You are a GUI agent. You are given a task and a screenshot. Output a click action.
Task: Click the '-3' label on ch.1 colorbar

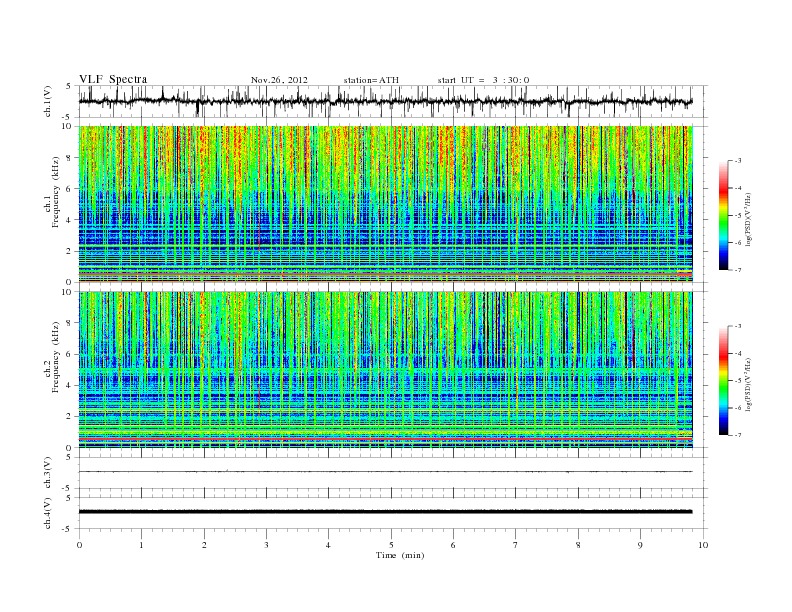point(738,161)
